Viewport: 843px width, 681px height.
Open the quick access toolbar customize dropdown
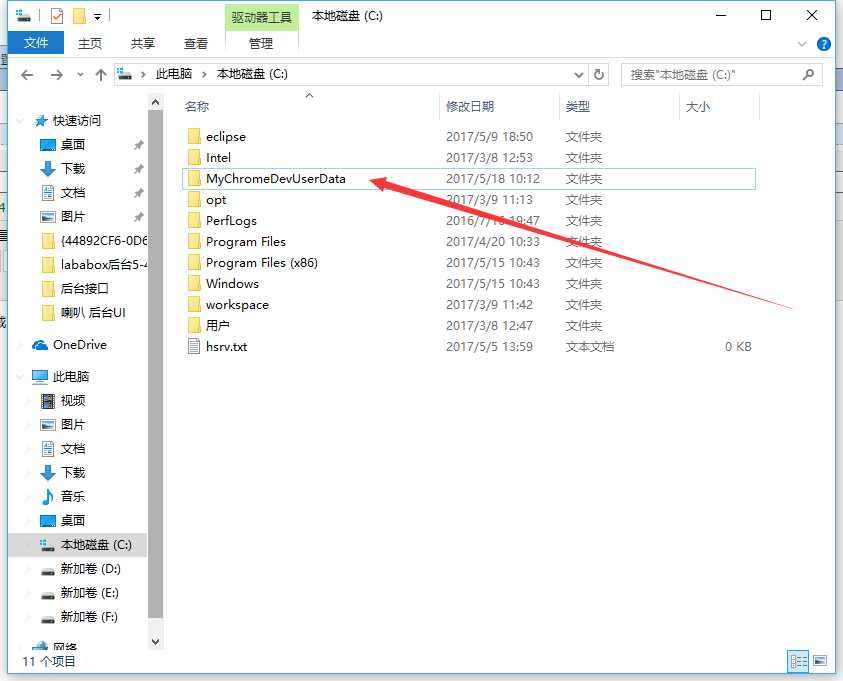point(97,17)
